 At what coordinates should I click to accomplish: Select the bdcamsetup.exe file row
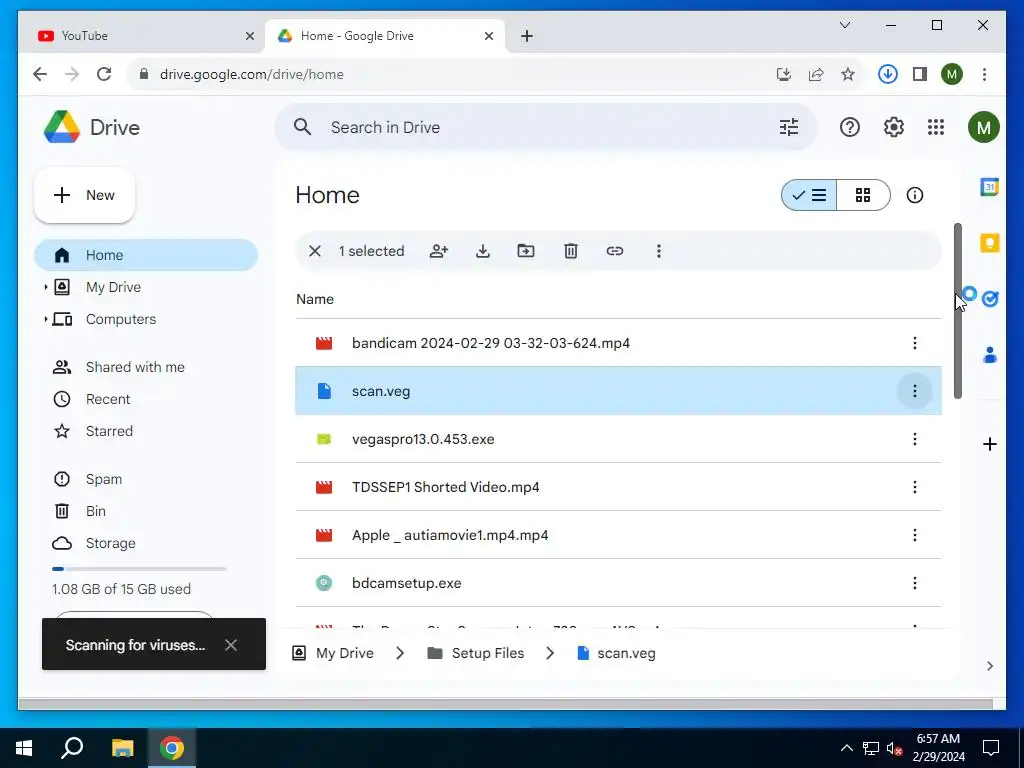coord(618,583)
